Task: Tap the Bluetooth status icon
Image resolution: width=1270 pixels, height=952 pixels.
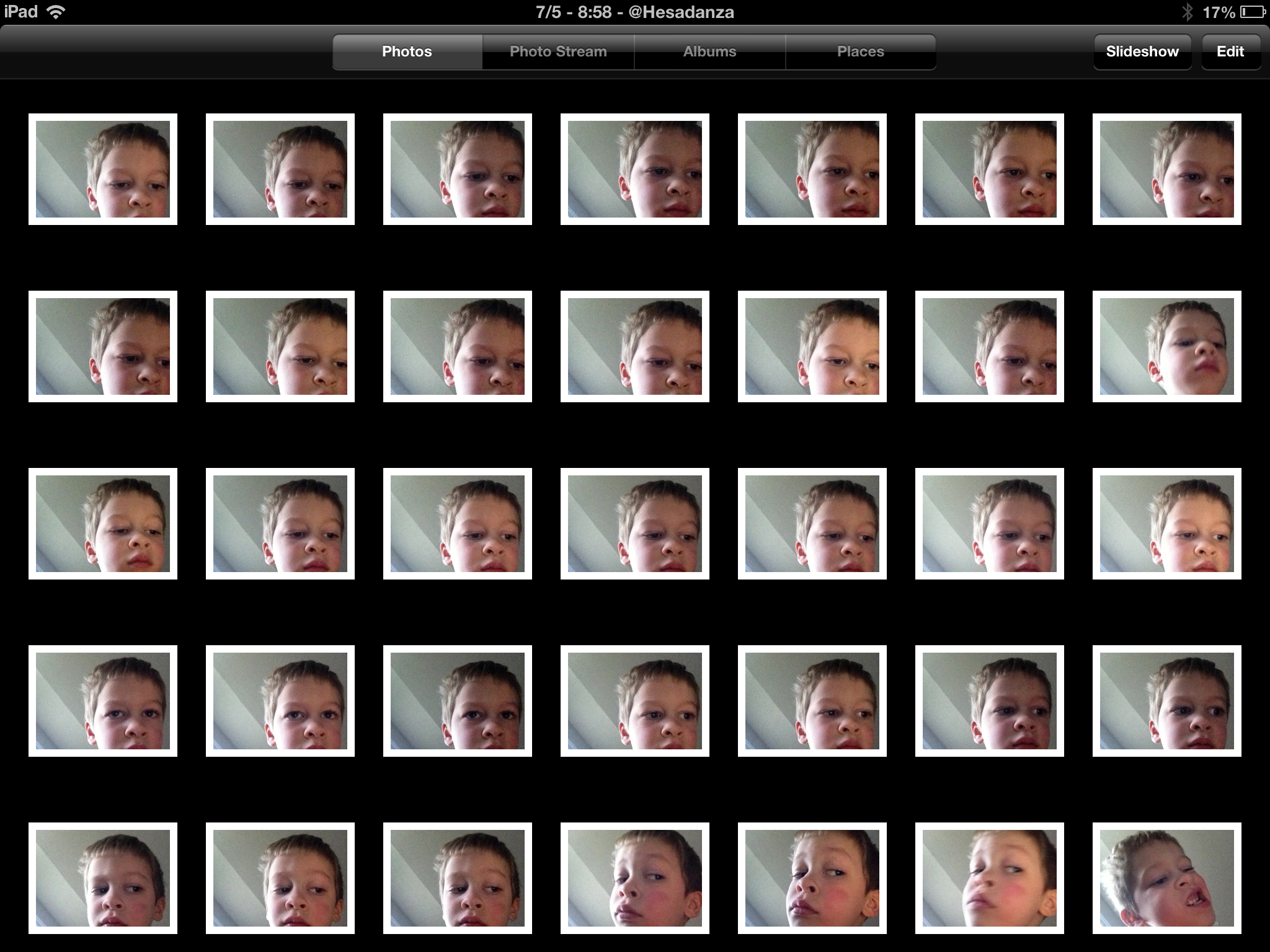Action: [1187, 12]
